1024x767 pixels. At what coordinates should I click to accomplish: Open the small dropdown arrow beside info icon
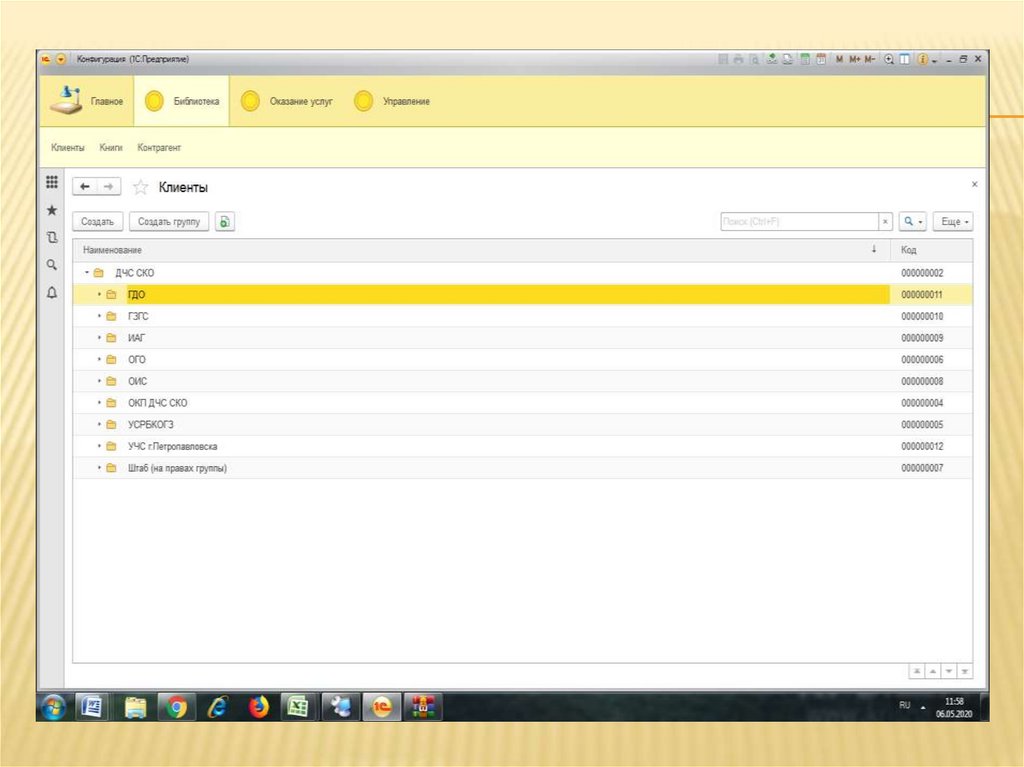pos(935,61)
